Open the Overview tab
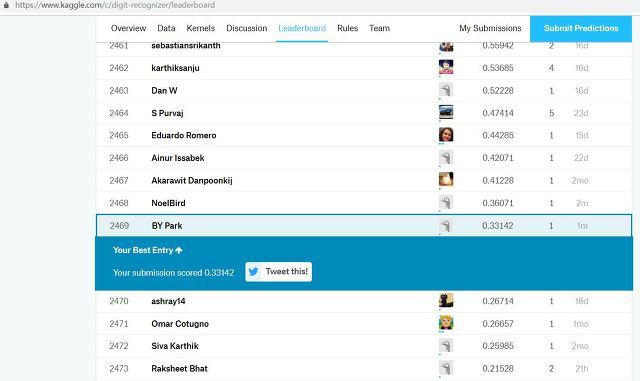640x381 pixels. [128, 28]
